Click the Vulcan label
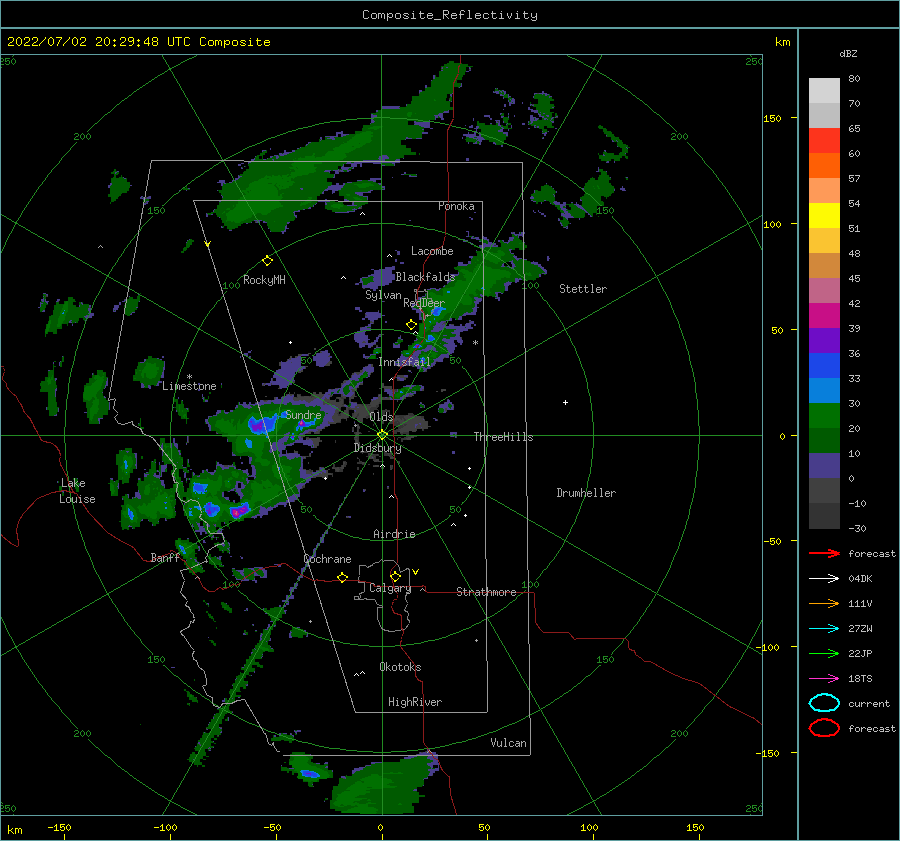900x841 pixels. pos(508,743)
